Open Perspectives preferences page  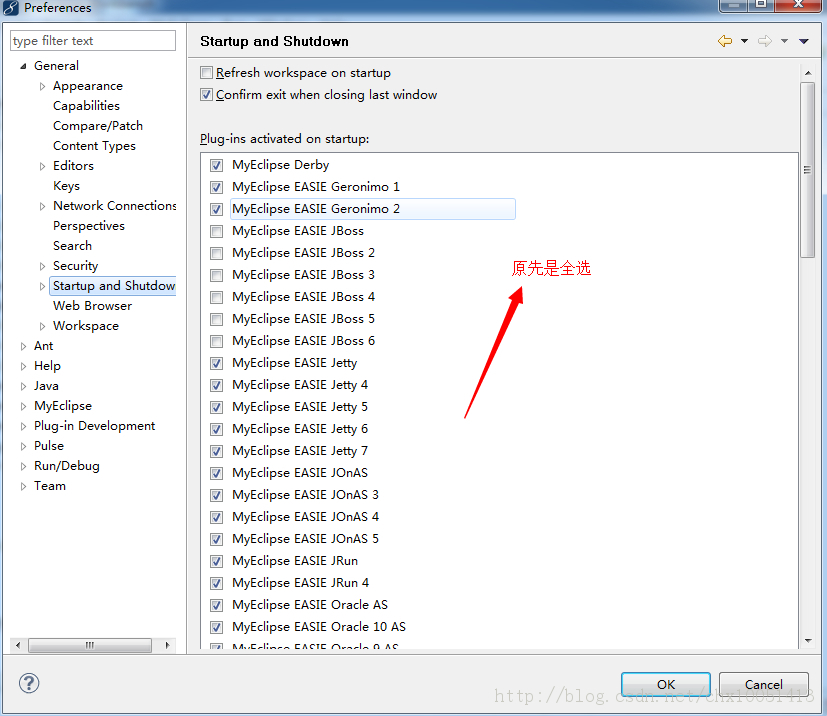click(x=89, y=226)
